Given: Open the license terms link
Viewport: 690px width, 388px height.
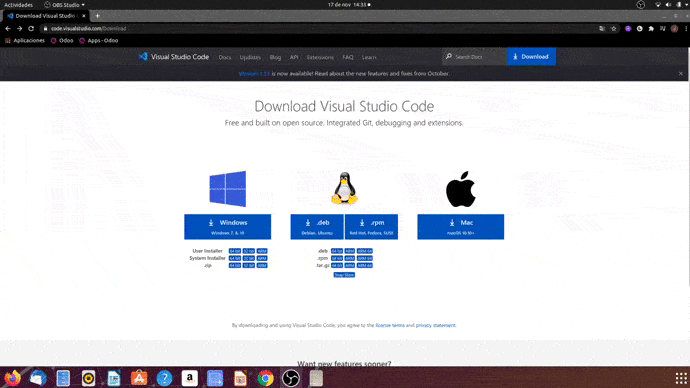Looking at the screenshot, I should [x=390, y=326].
